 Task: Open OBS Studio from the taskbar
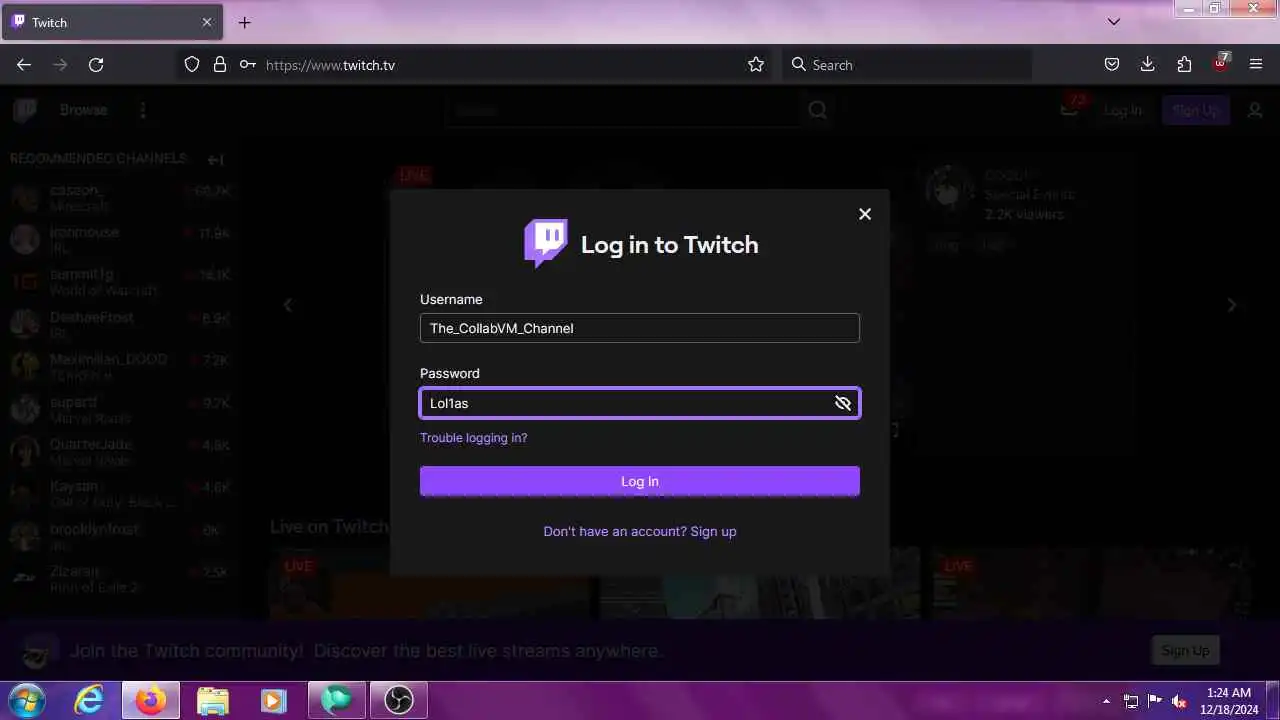[x=399, y=701]
